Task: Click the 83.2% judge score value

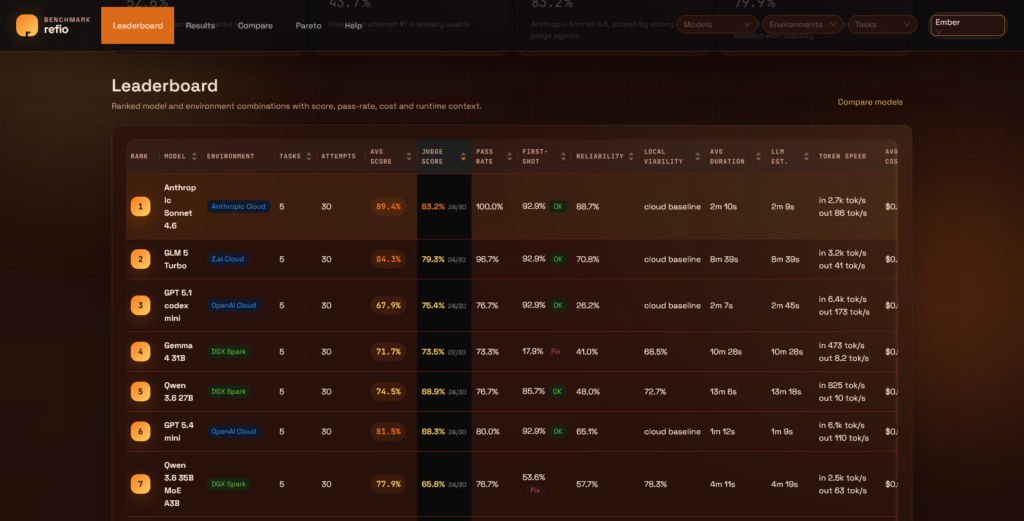Action: pos(433,206)
